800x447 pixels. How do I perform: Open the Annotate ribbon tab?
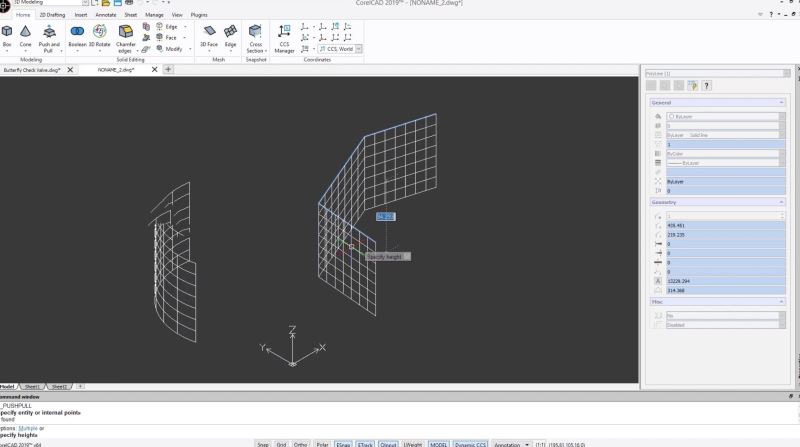coord(106,15)
